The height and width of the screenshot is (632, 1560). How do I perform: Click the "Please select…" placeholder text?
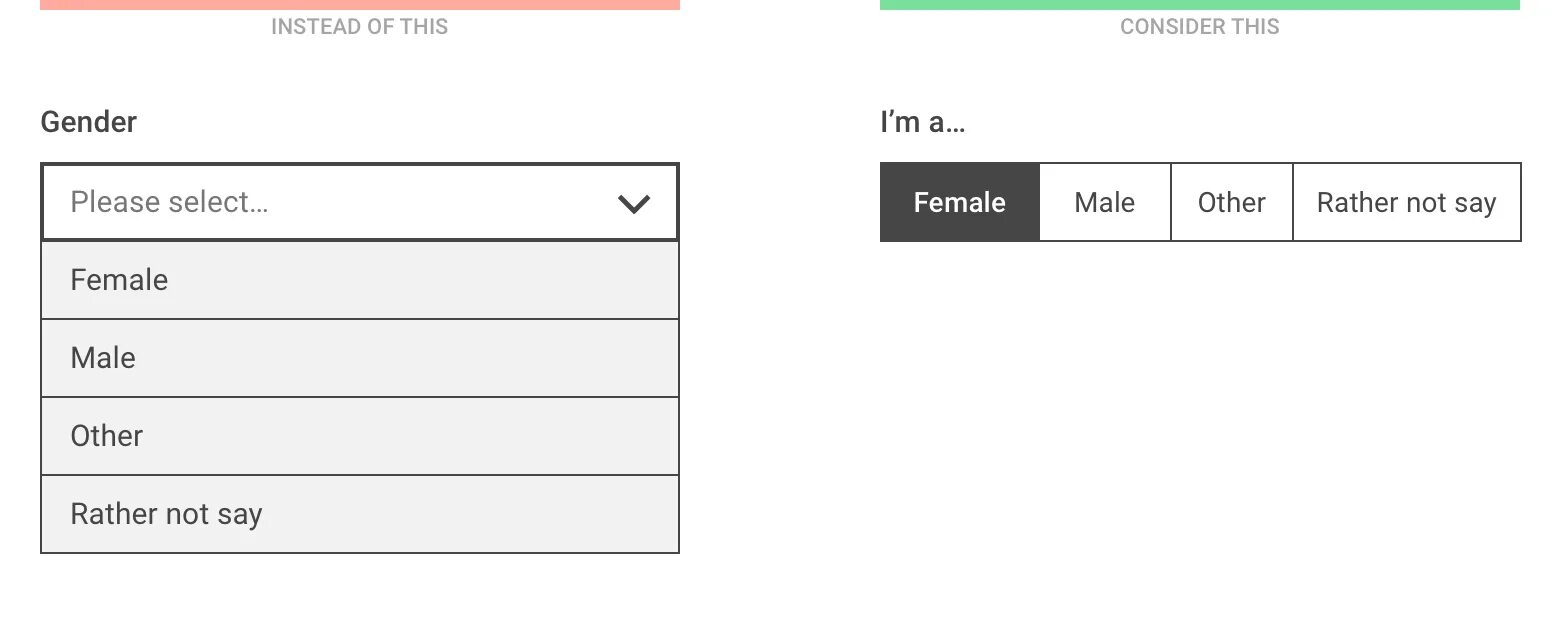169,202
